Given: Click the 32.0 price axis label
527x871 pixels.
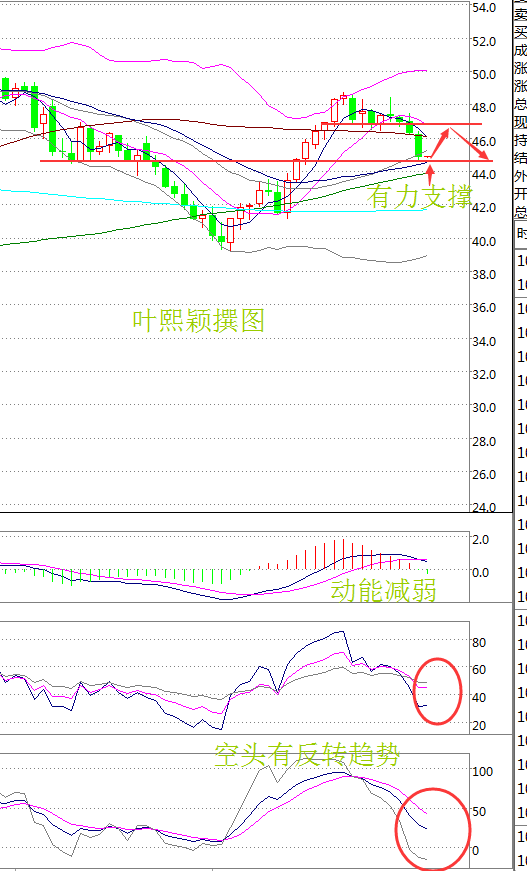Looking at the screenshot, I should coord(484,374).
